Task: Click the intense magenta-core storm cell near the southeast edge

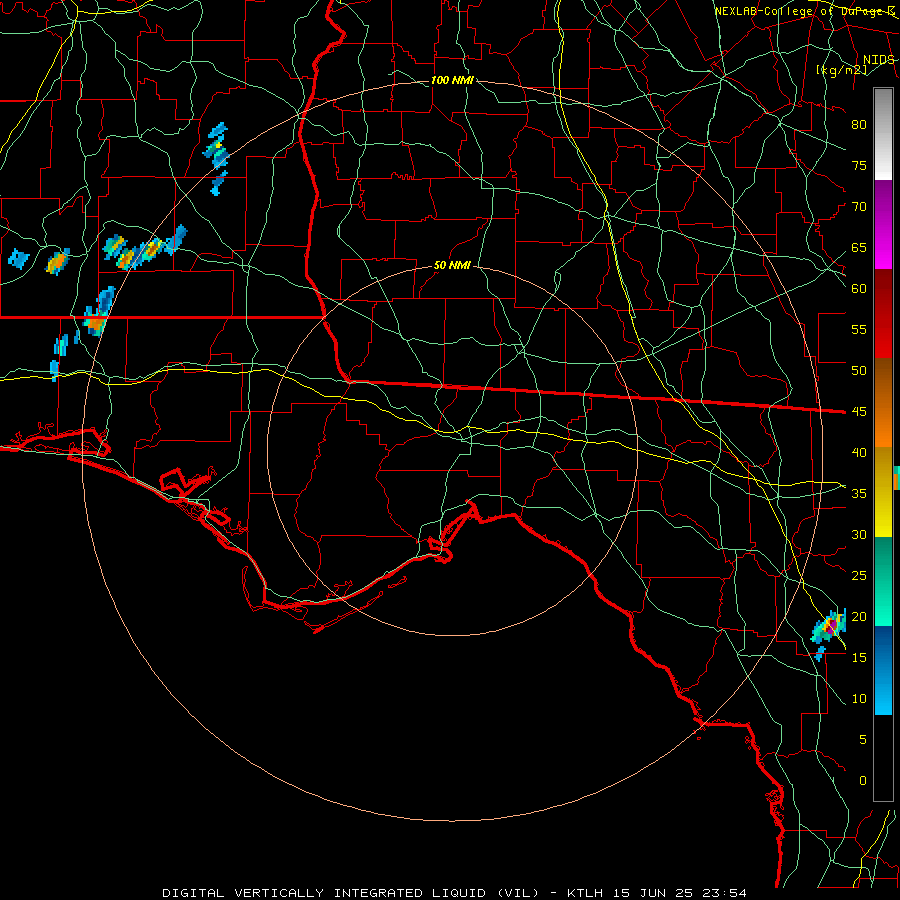Action: pos(830,626)
